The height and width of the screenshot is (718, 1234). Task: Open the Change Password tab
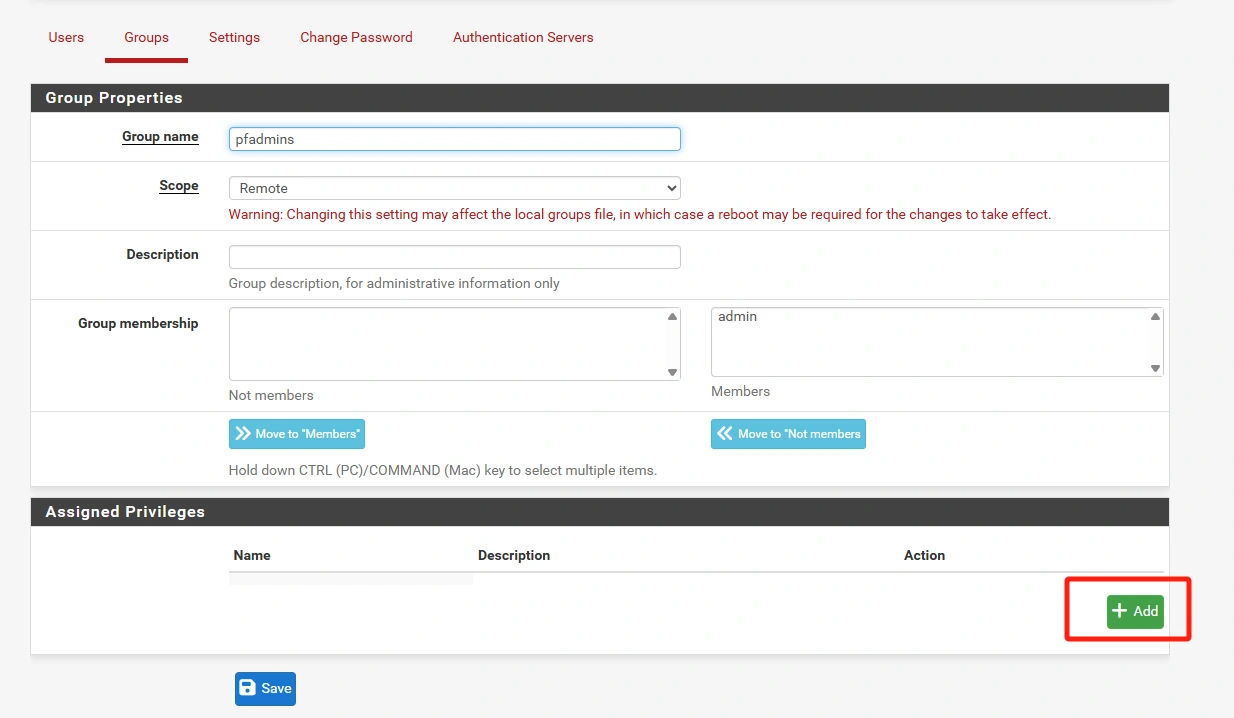point(356,37)
